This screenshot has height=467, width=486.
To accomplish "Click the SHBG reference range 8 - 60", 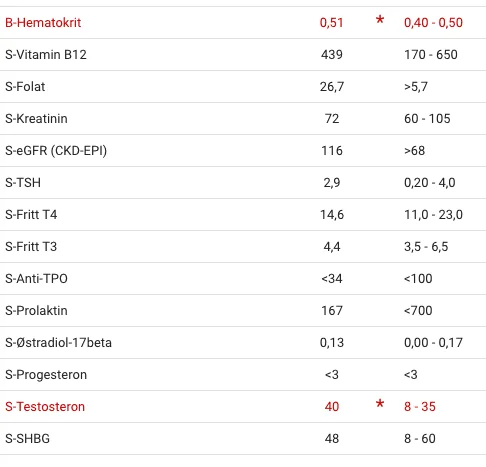I will click(x=420, y=439).
